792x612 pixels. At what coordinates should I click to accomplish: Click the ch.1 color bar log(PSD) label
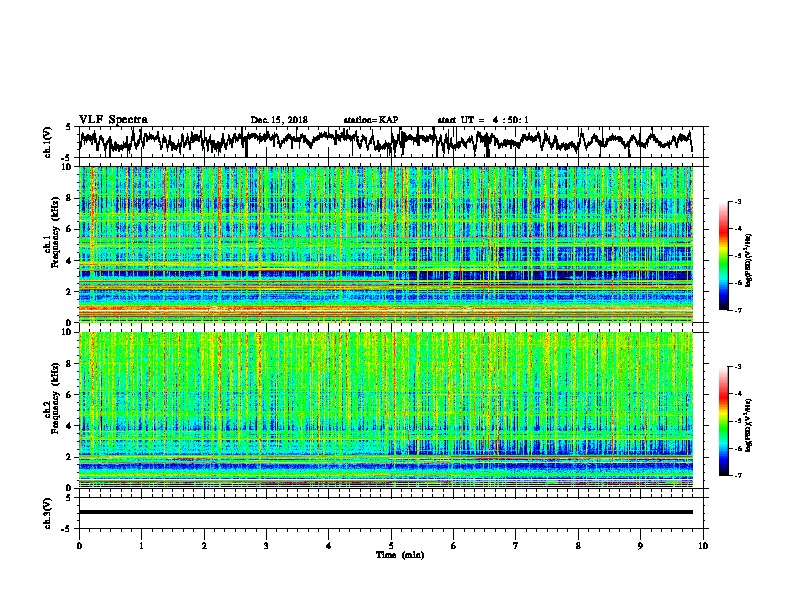pos(749,261)
